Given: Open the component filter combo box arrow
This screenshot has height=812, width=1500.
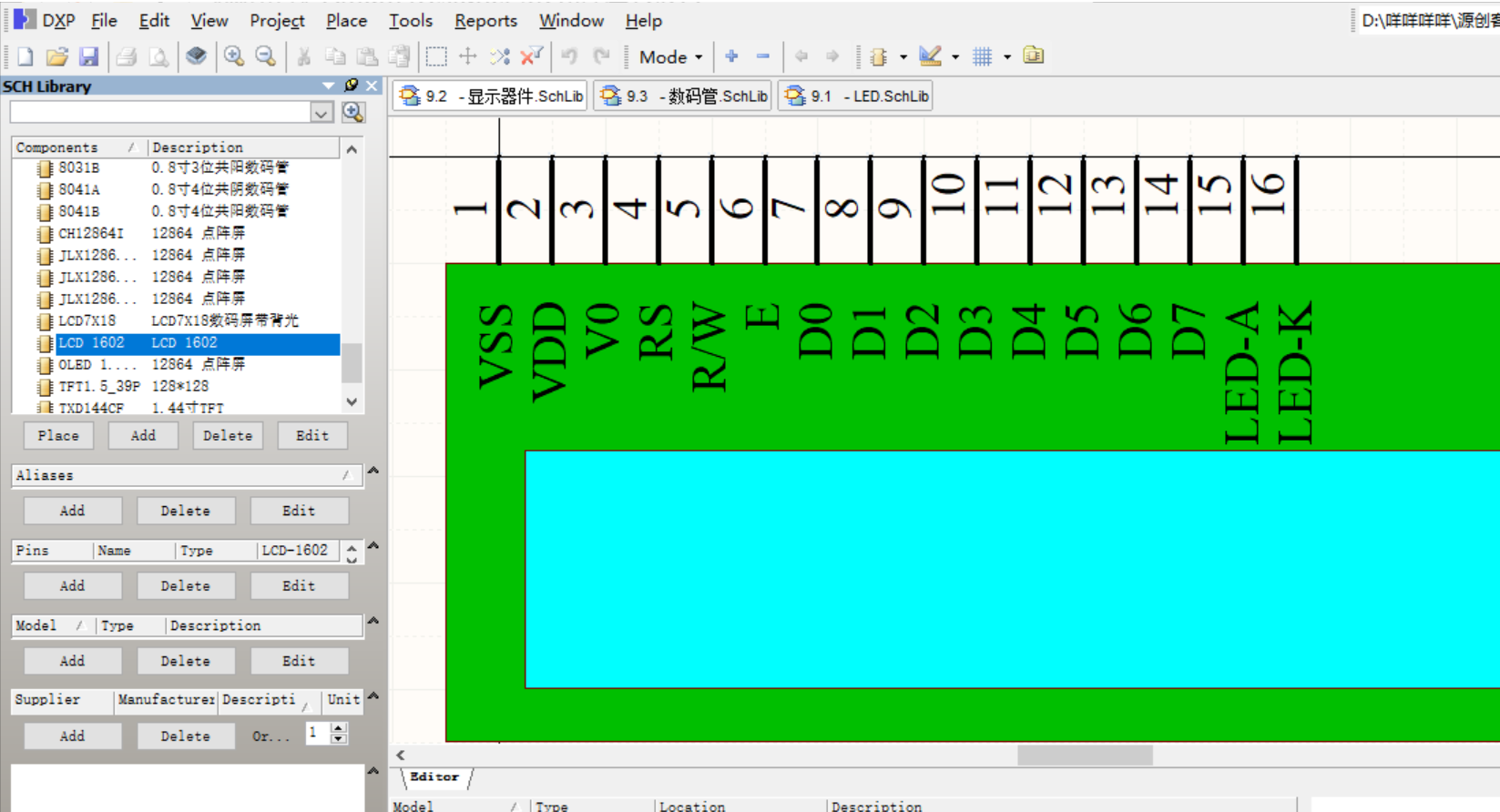Looking at the screenshot, I should 321,113.
